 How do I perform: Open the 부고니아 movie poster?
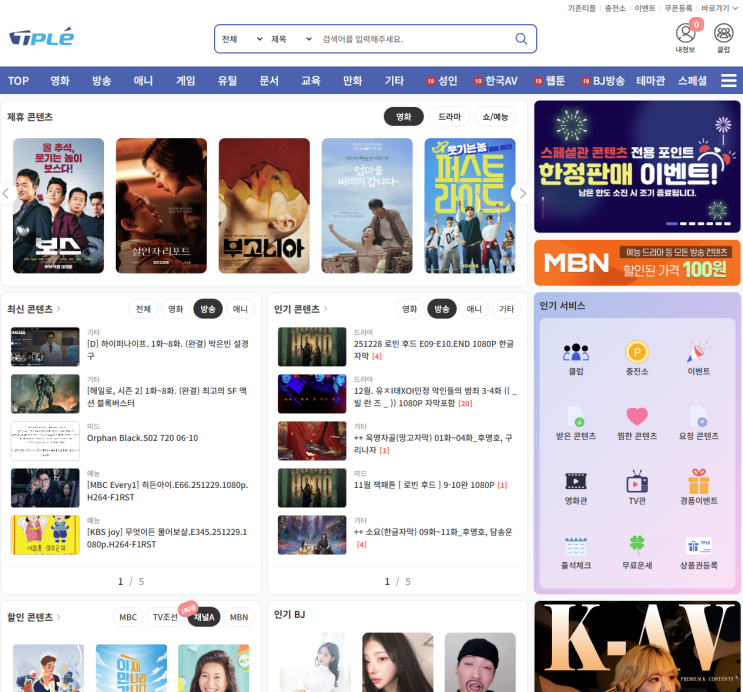264,205
